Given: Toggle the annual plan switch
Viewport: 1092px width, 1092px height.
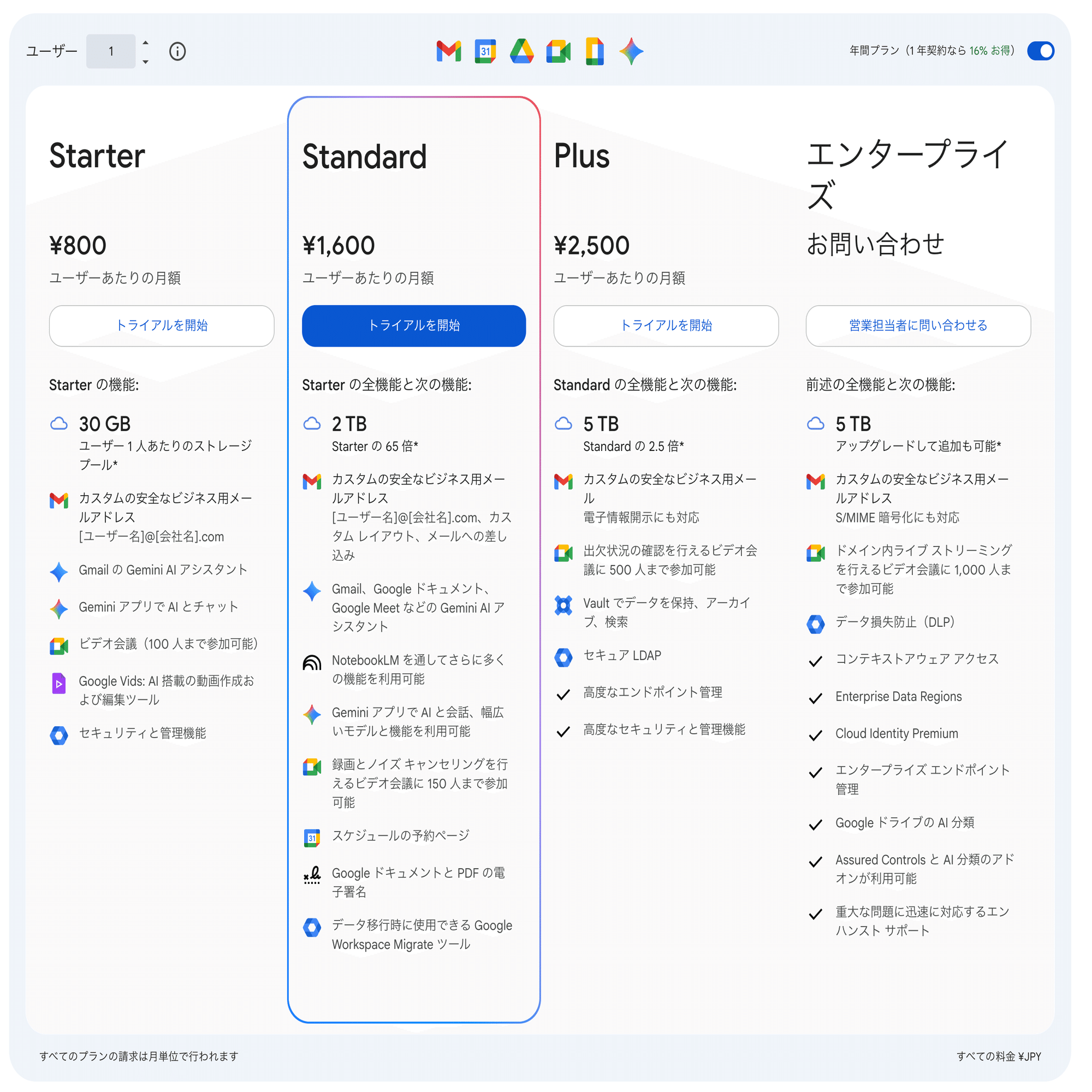Looking at the screenshot, I should tap(1041, 51).
